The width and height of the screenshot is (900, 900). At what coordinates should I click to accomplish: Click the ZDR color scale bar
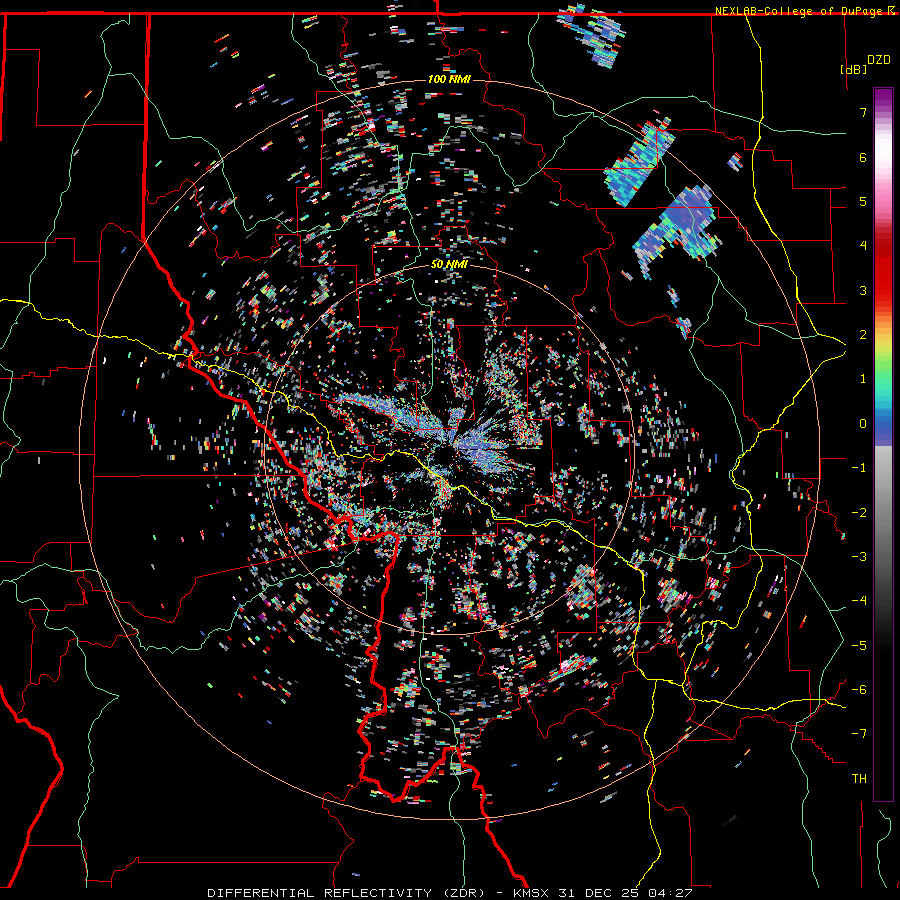883,444
